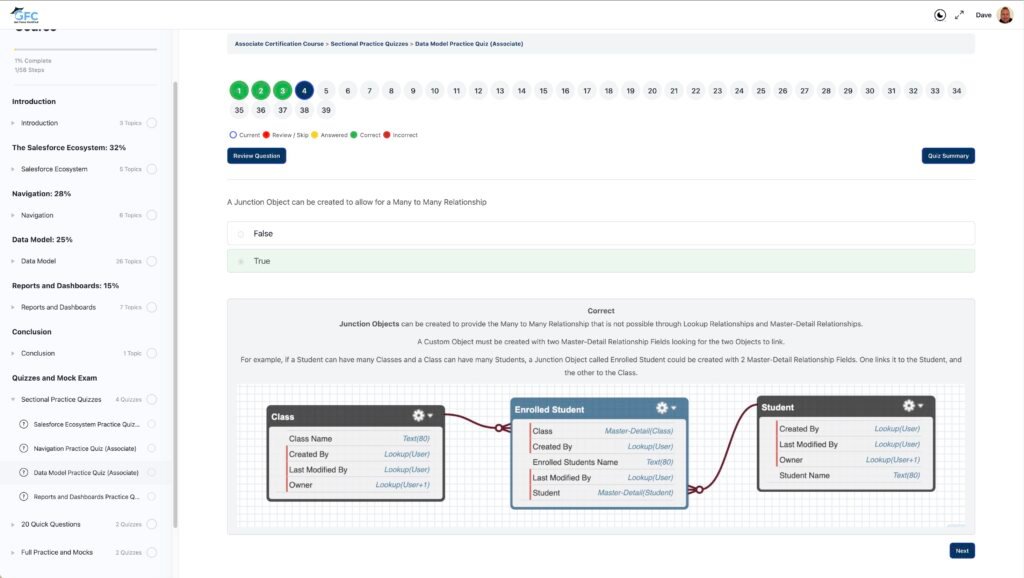Toggle completion circle for Conclusion

pyautogui.click(x=152, y=353)
